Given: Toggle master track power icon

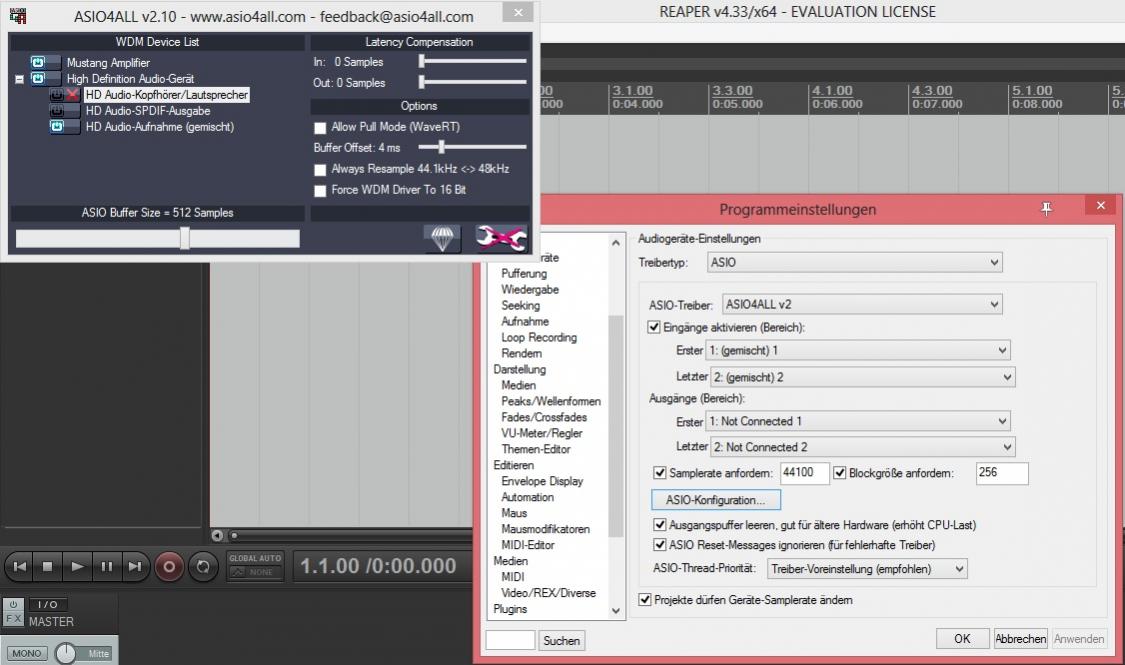Looking at the screenshot, I should click(x=13, y=605).
